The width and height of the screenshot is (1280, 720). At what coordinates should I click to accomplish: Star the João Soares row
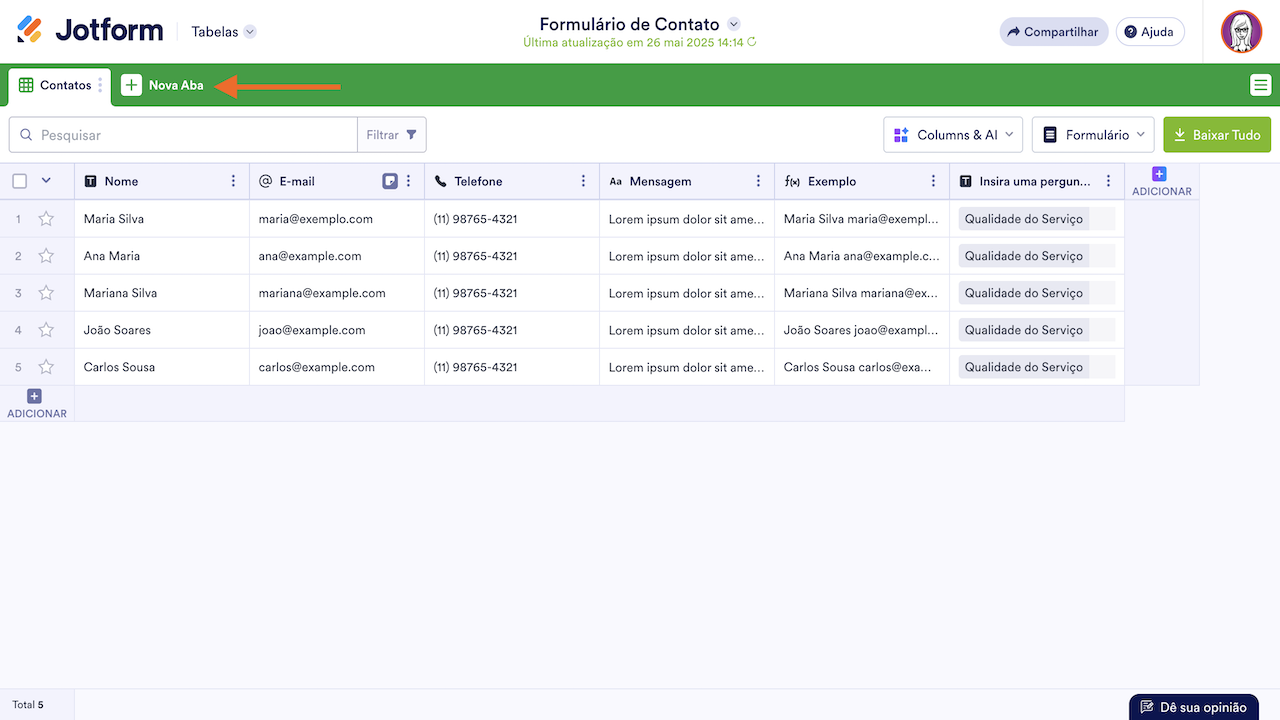pos(46,330)
